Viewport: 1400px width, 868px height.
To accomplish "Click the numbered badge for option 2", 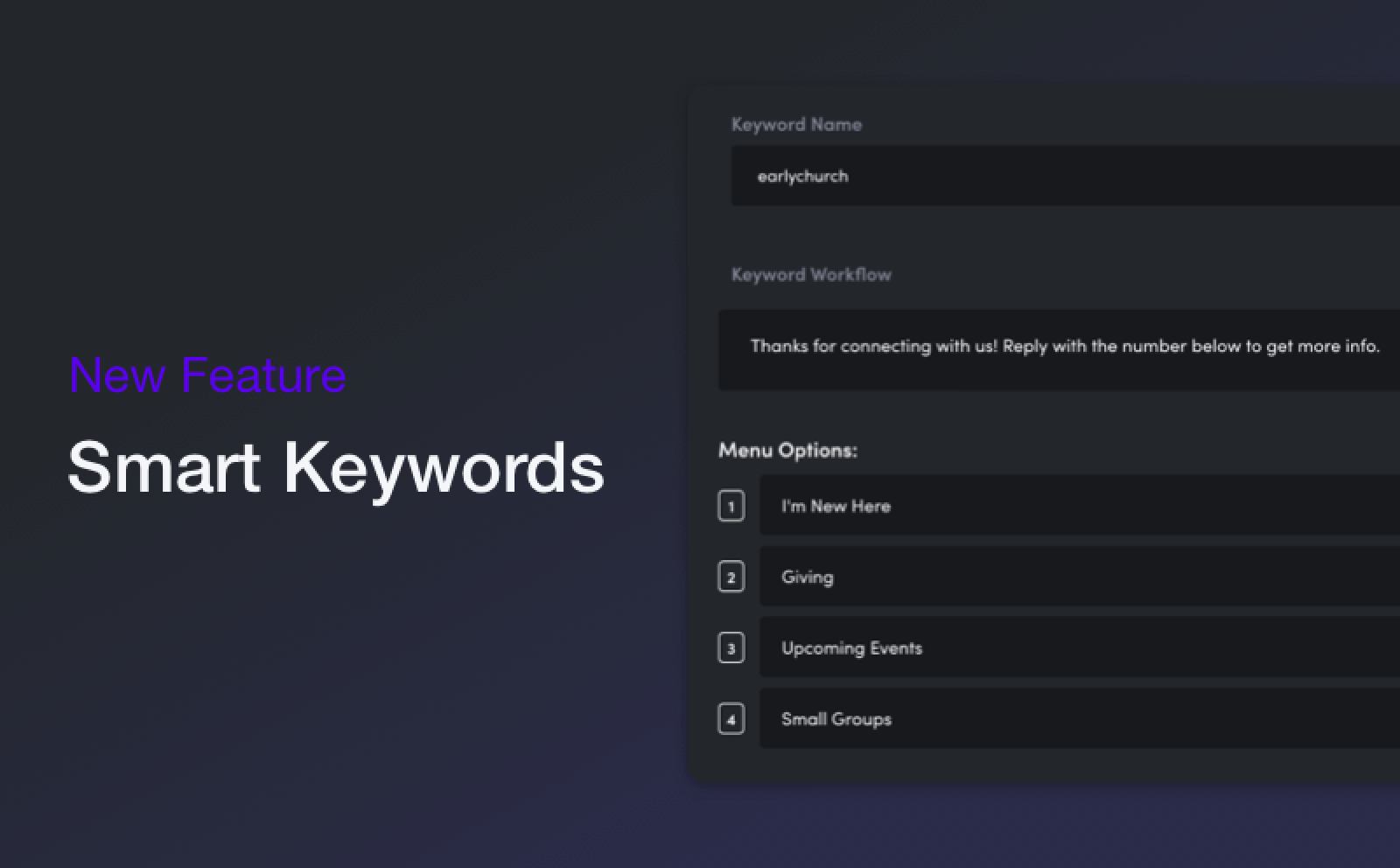I will coord(731,577).
